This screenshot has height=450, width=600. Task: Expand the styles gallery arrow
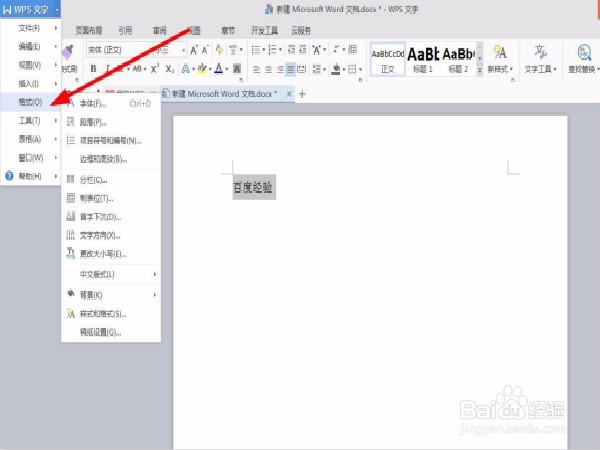click(479, 70)
